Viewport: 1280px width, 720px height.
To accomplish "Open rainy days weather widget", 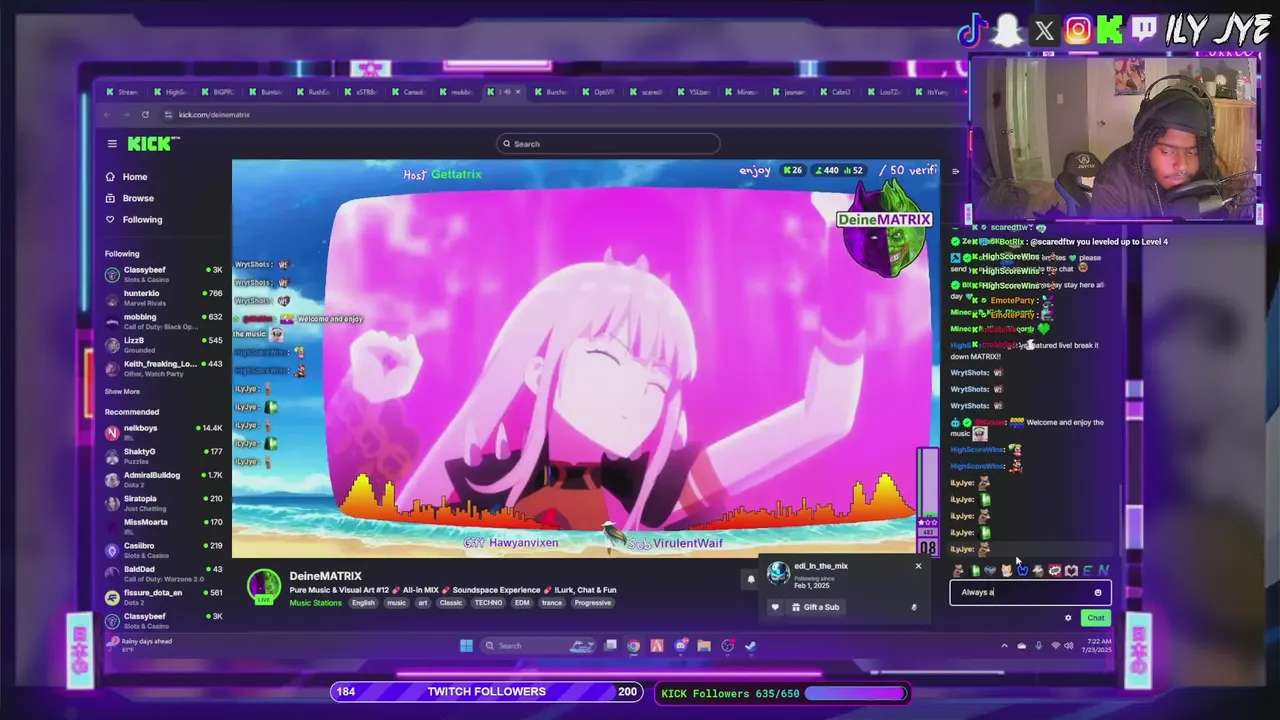I will [x=140, y=645].
